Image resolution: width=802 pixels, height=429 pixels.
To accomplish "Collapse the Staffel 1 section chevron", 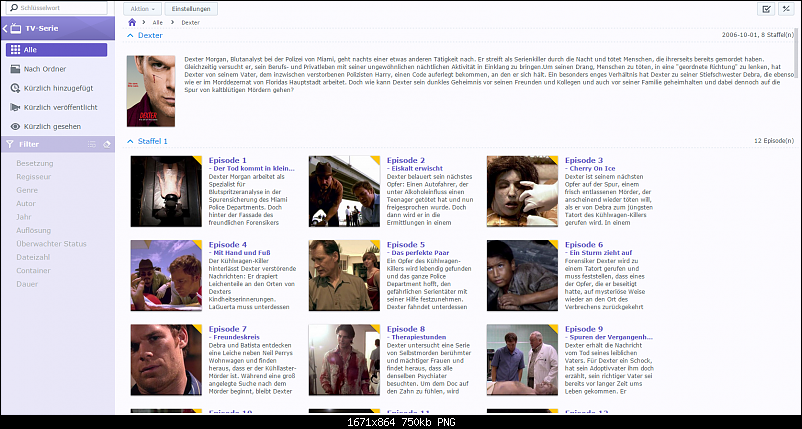I will (x=130, y=141).
